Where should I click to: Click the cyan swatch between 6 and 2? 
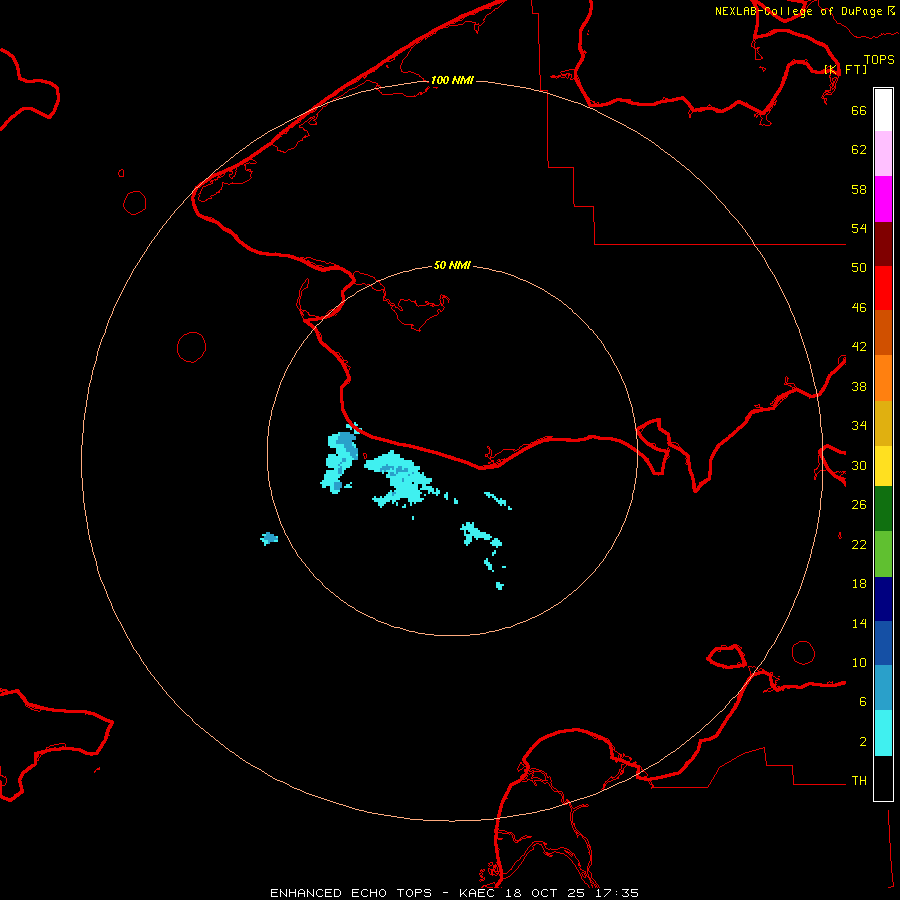point(883,733)
